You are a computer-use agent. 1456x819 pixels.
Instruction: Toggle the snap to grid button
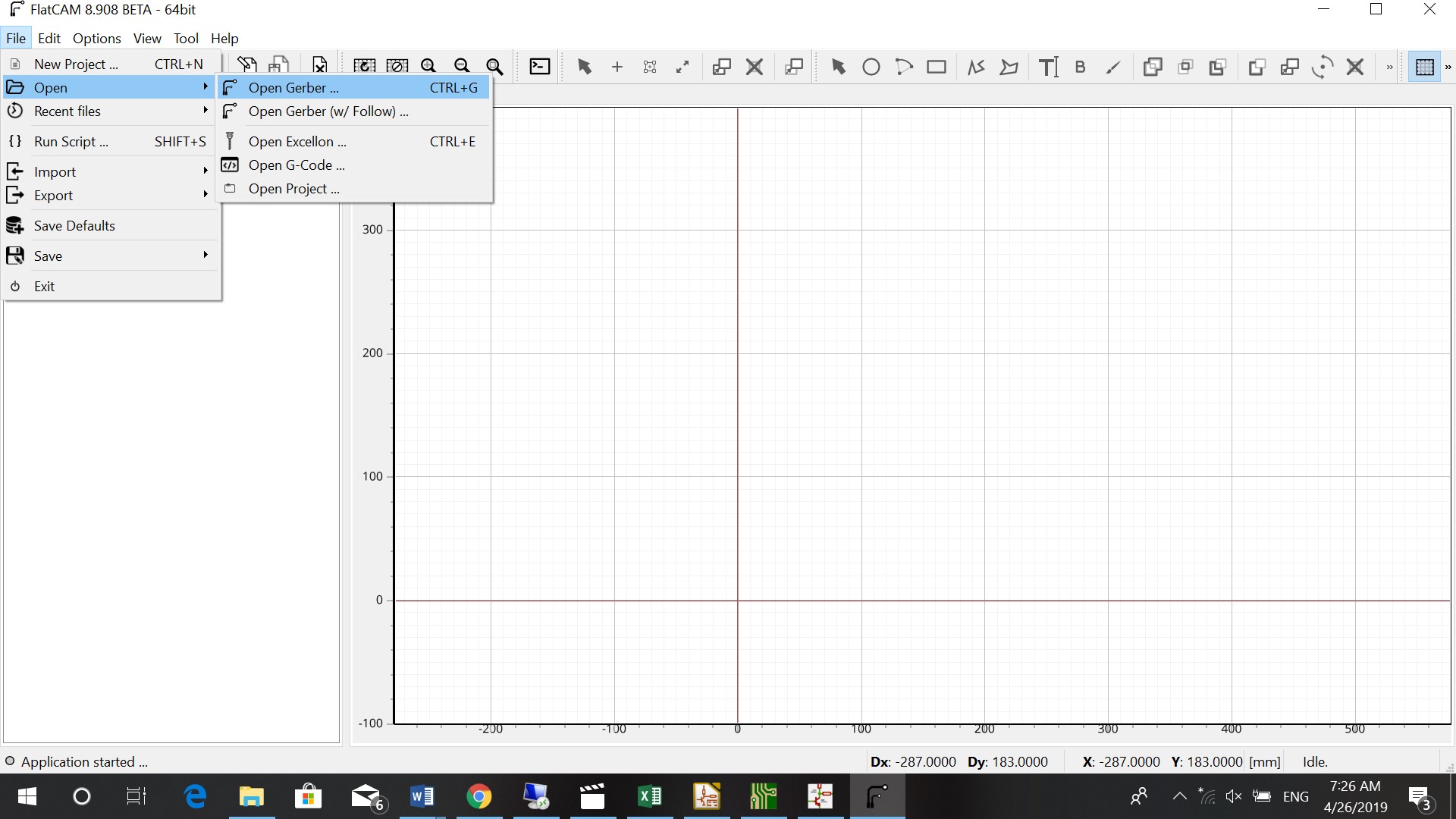pos(1424,67)
